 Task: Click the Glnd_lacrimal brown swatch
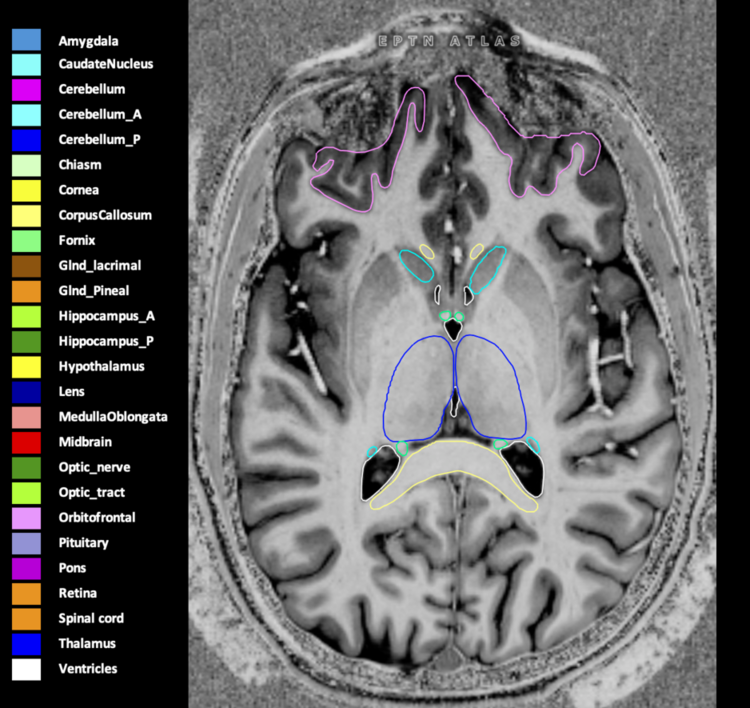coord(26,266)
